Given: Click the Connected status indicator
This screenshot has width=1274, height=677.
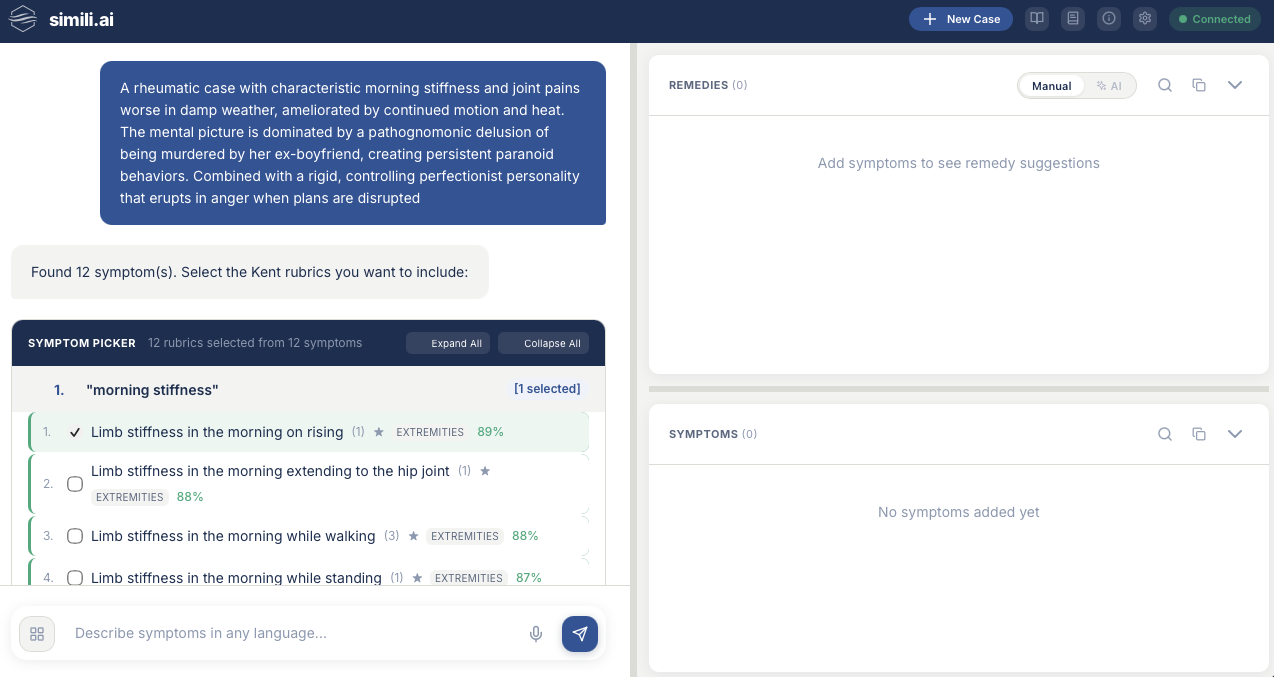Looking at the screenshot, I should (1214, 18).
